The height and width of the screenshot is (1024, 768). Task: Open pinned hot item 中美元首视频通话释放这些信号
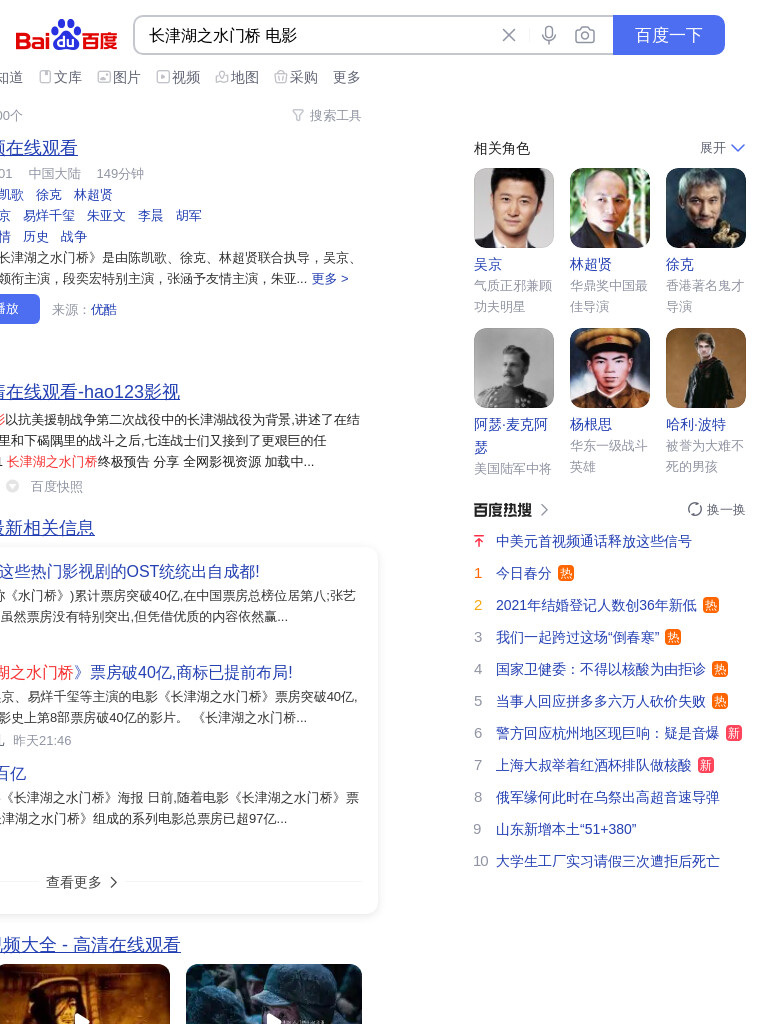[x=594, y=541]
